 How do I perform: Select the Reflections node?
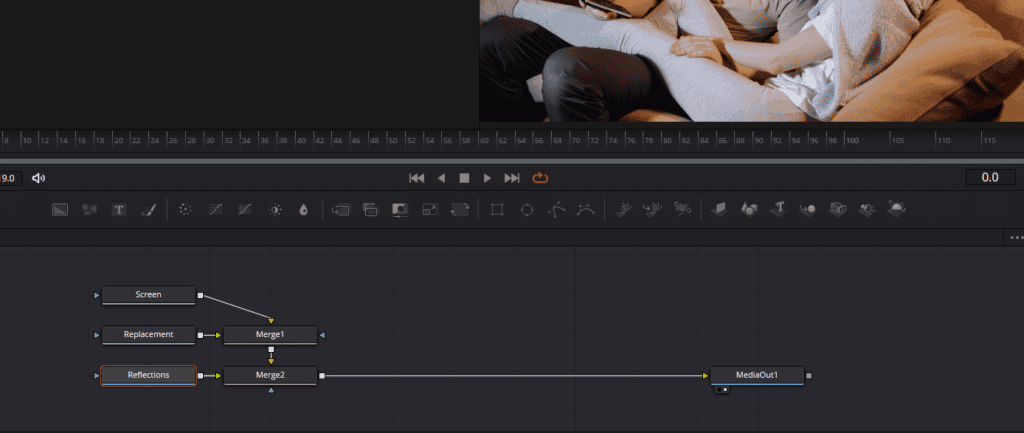[148, 376]
